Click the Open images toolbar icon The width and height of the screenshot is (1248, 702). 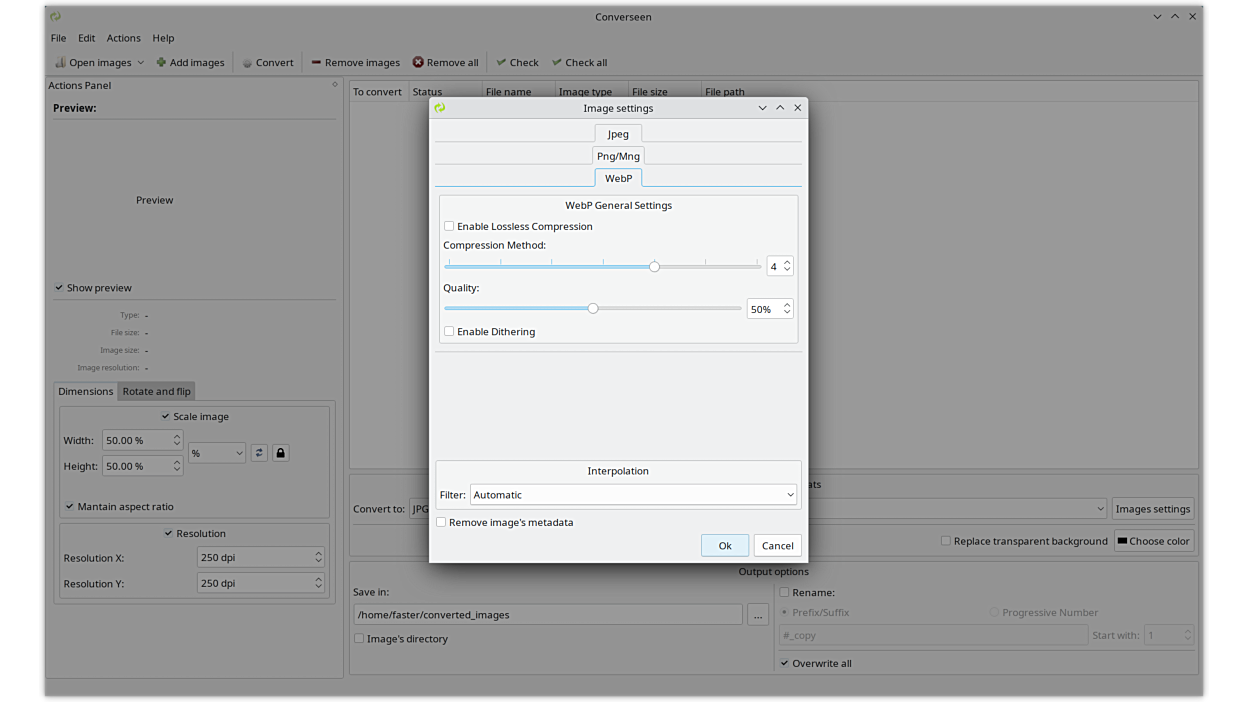click(61, 62)
